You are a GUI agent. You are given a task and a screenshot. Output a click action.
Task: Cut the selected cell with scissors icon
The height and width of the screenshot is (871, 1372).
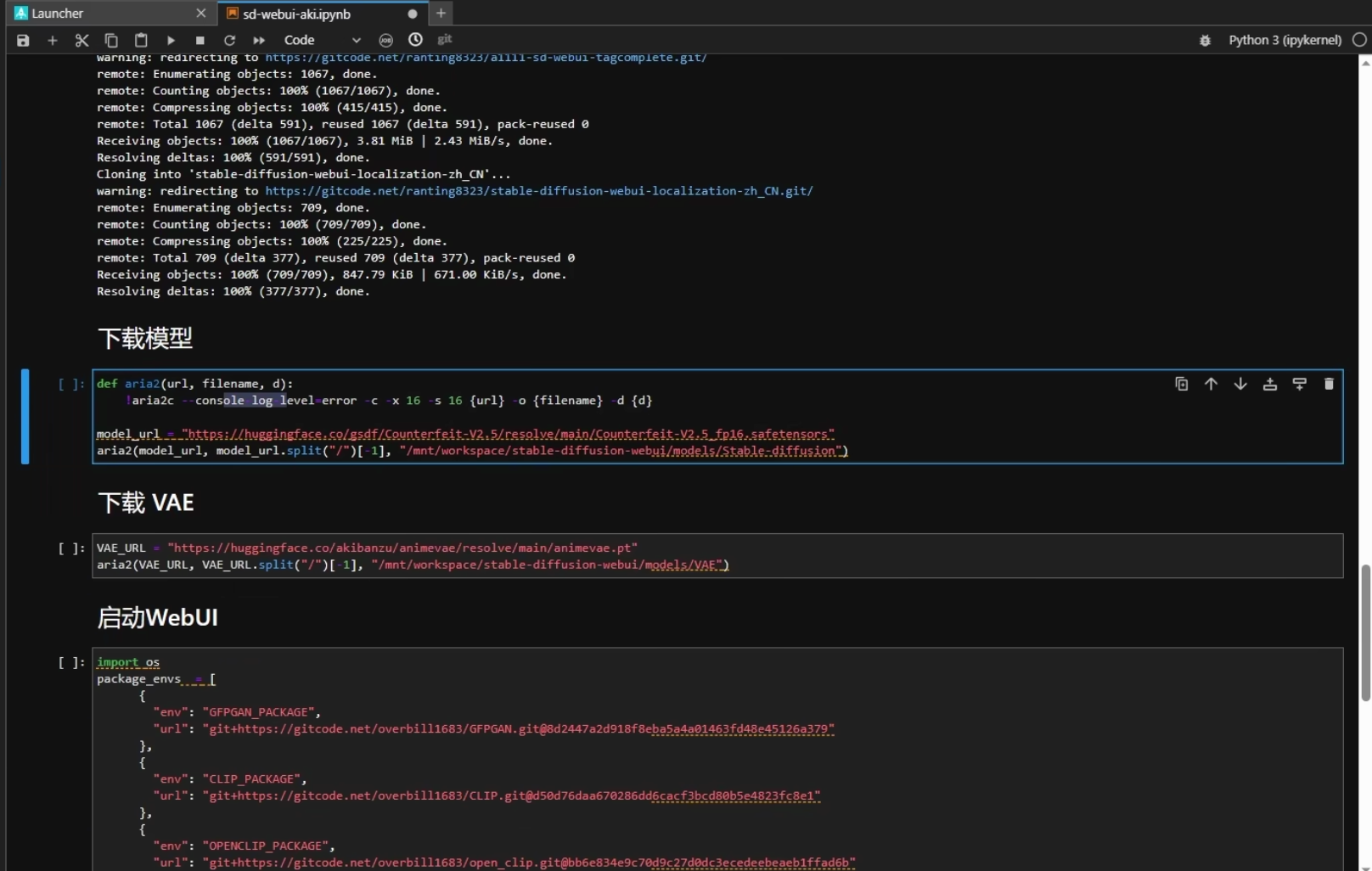[x=82, y=40]
